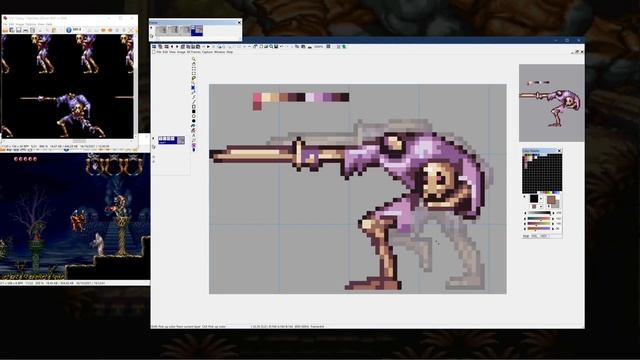
Task: Select the Curve drawing tool
Action: [x=193, y=97]
